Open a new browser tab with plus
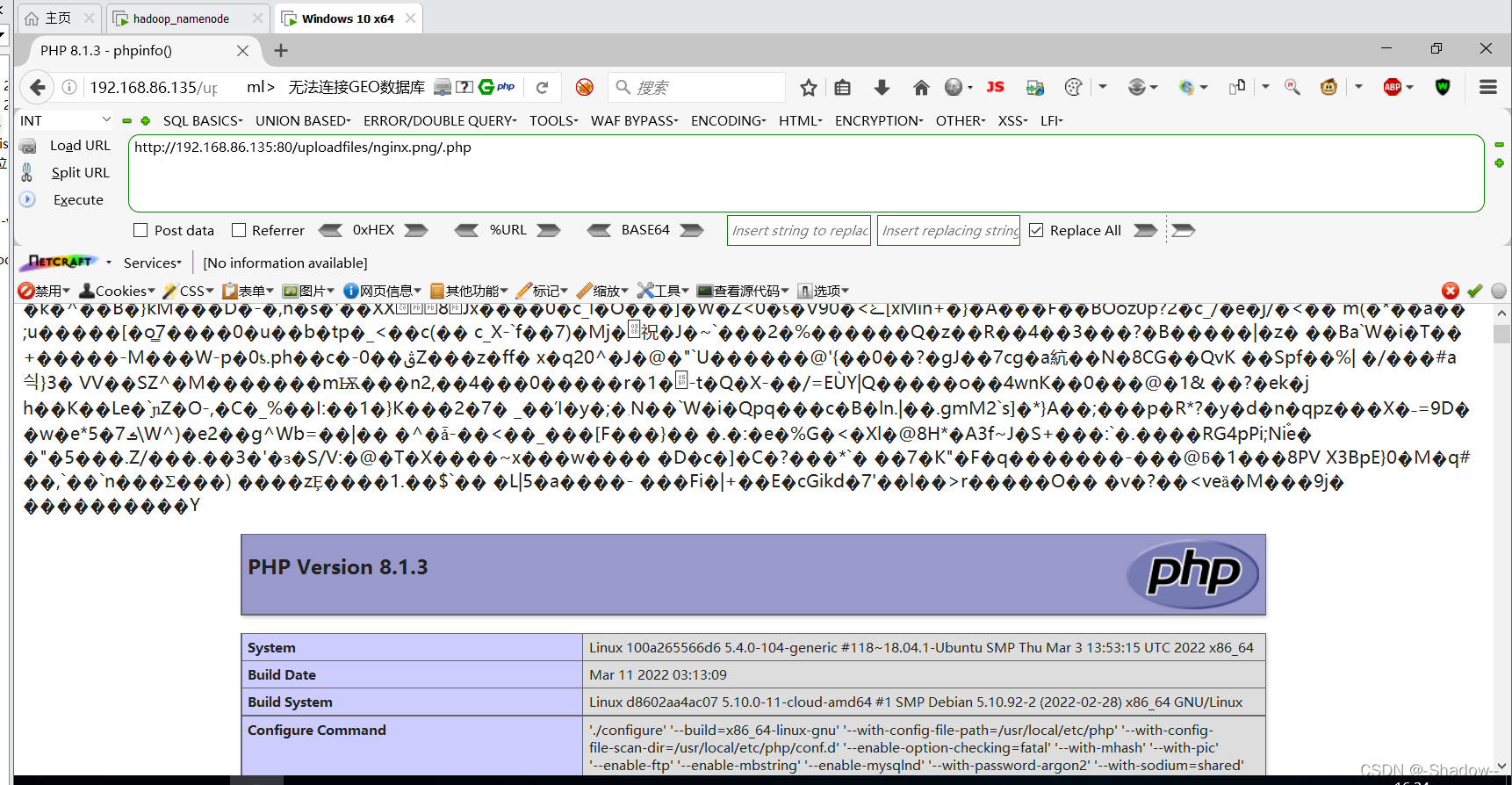Image resolution: width=1512 pixels, height=785 pixels. 281,51
